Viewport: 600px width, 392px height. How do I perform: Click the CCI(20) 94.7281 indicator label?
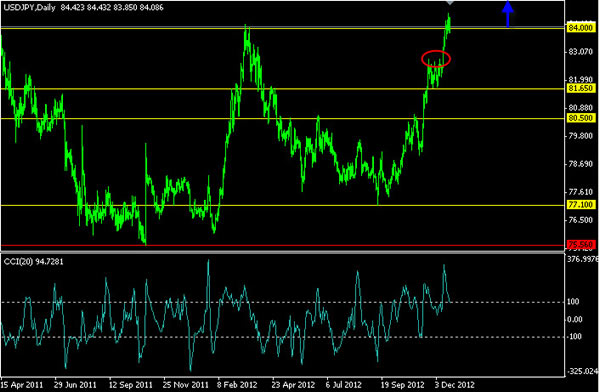pyautogui.click(x=34, y=262)
